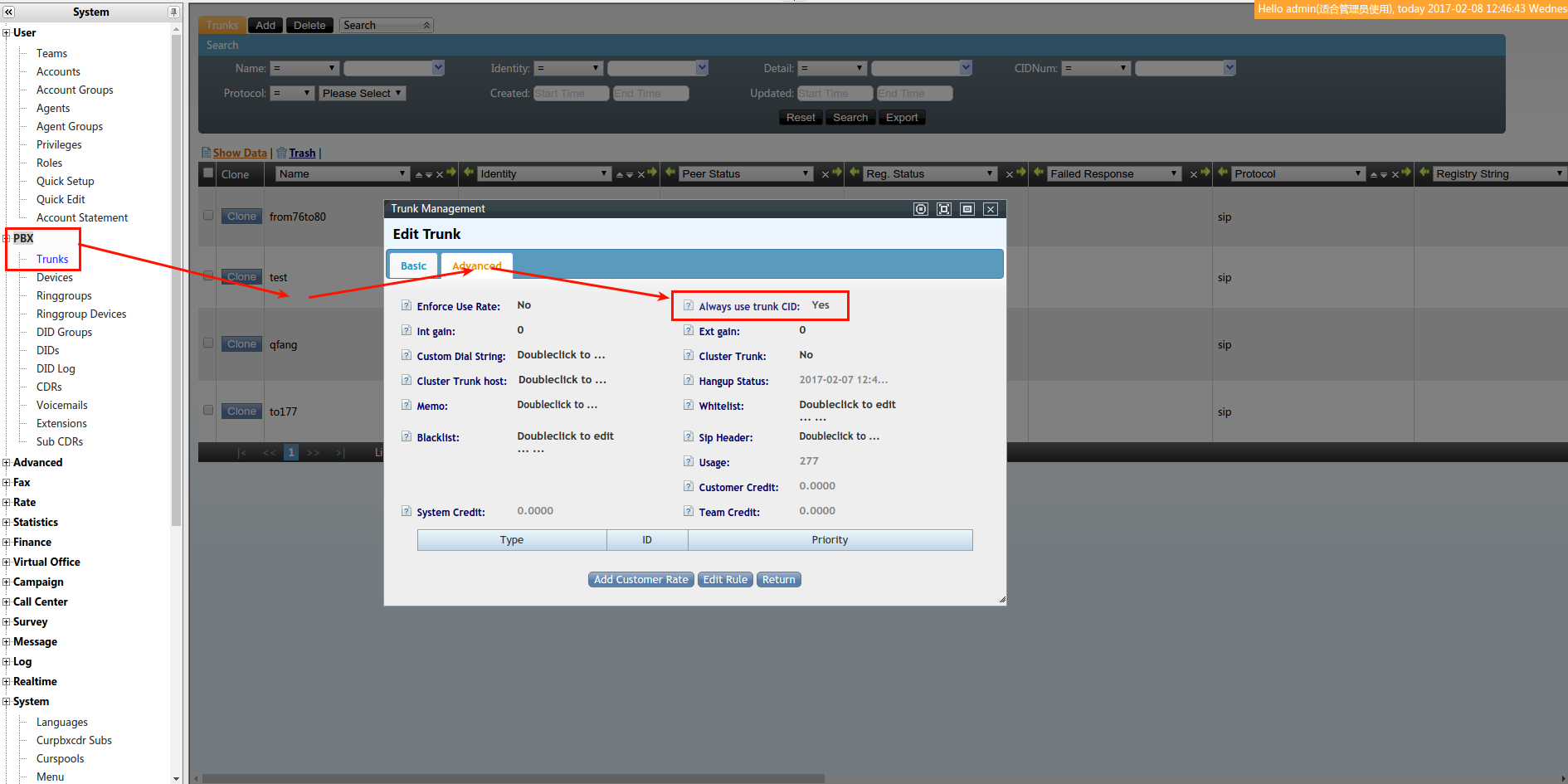The image size is (1568, 784).
Task: Open the Devices item under PBX
Action: 55,277
